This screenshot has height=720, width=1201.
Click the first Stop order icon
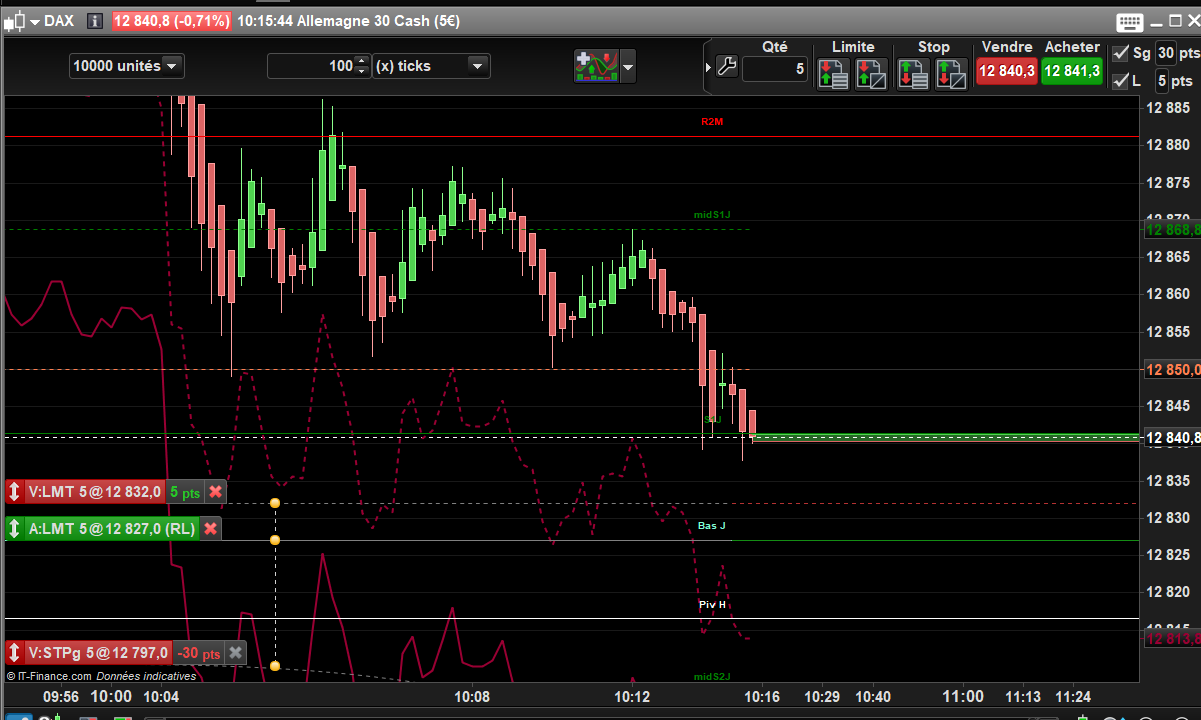(913, 73)
